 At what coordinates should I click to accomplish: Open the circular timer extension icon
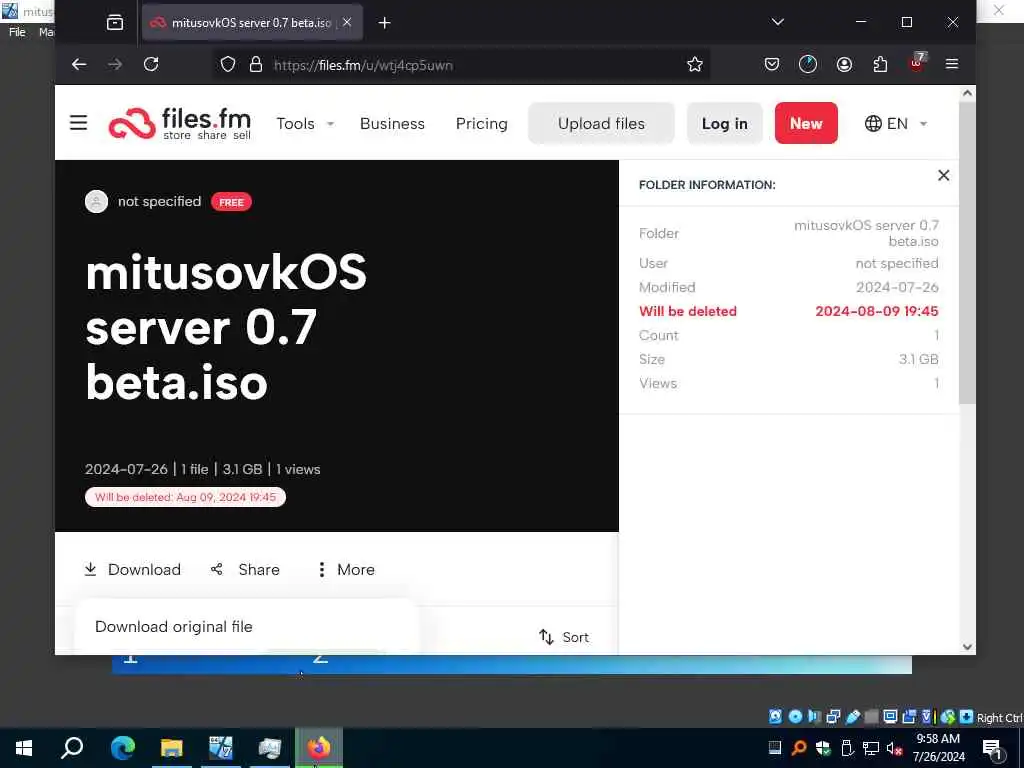(x=808, y=64)
